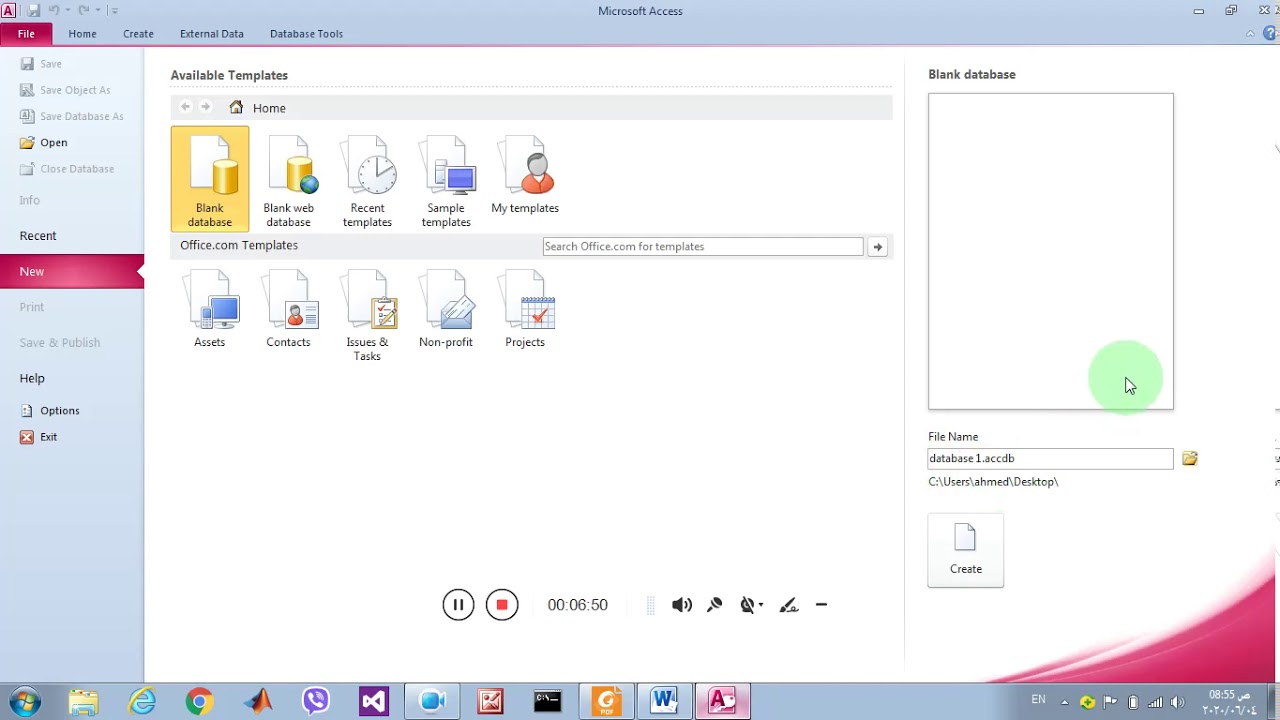Open the Command Prompt taskbar window

pos(548,701)
